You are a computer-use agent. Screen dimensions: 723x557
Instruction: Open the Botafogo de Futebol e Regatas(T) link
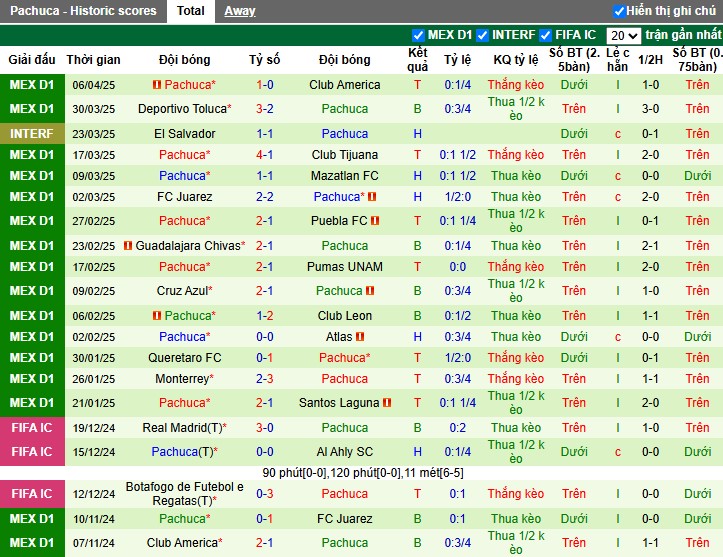(x=184, y=494)
